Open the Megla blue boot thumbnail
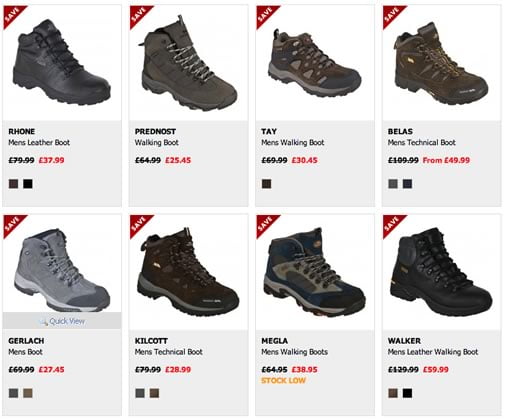The image size is (505, 419). pyautogui.click(x=314, y=272)
